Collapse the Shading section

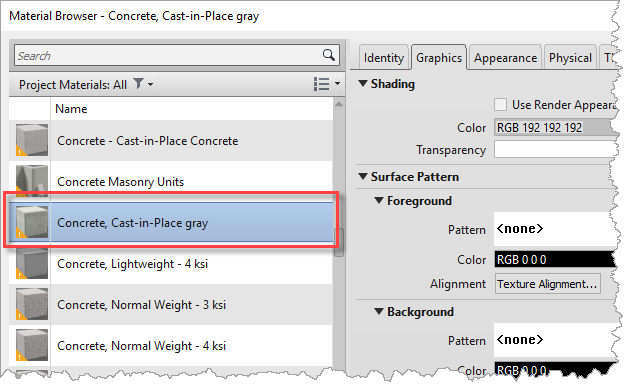363,83
